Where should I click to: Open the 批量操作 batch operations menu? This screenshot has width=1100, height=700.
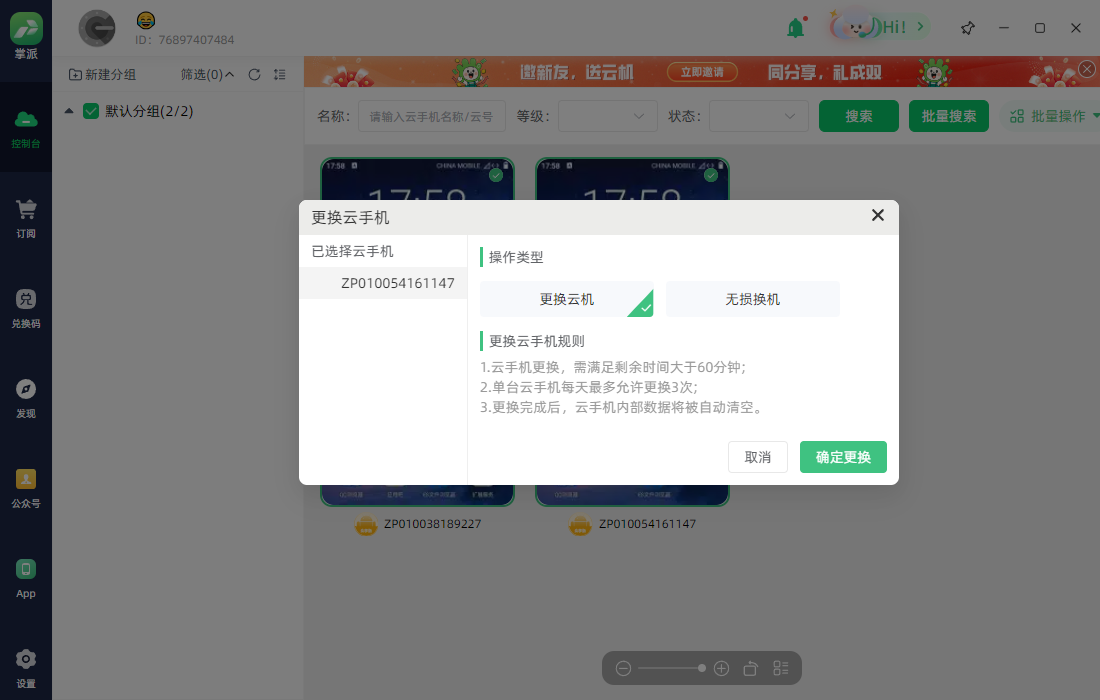[x=1050, y=116]
